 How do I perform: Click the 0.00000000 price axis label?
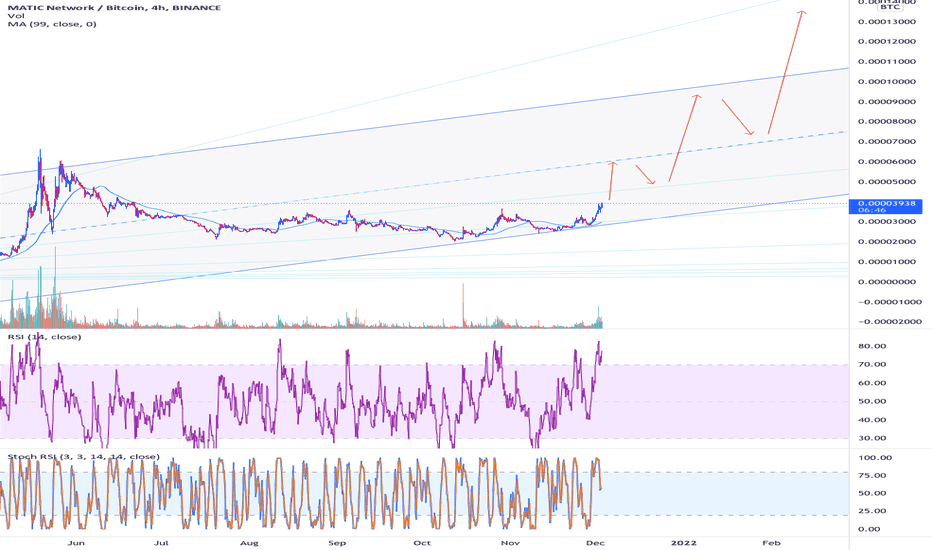[x=887, y=282]
